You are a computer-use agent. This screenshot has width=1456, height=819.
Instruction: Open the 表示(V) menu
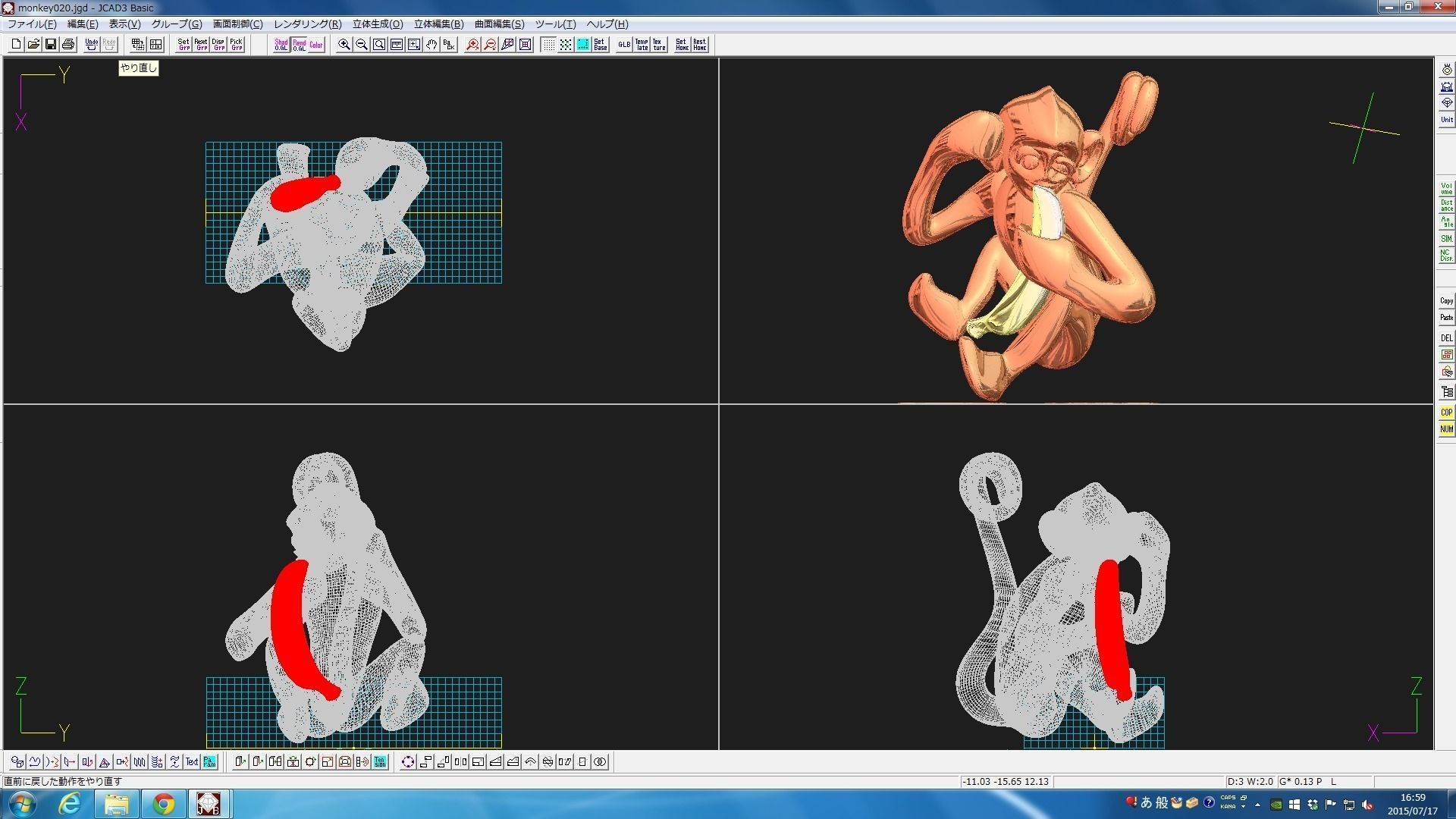pyautogui.click(x=124, y=24)
